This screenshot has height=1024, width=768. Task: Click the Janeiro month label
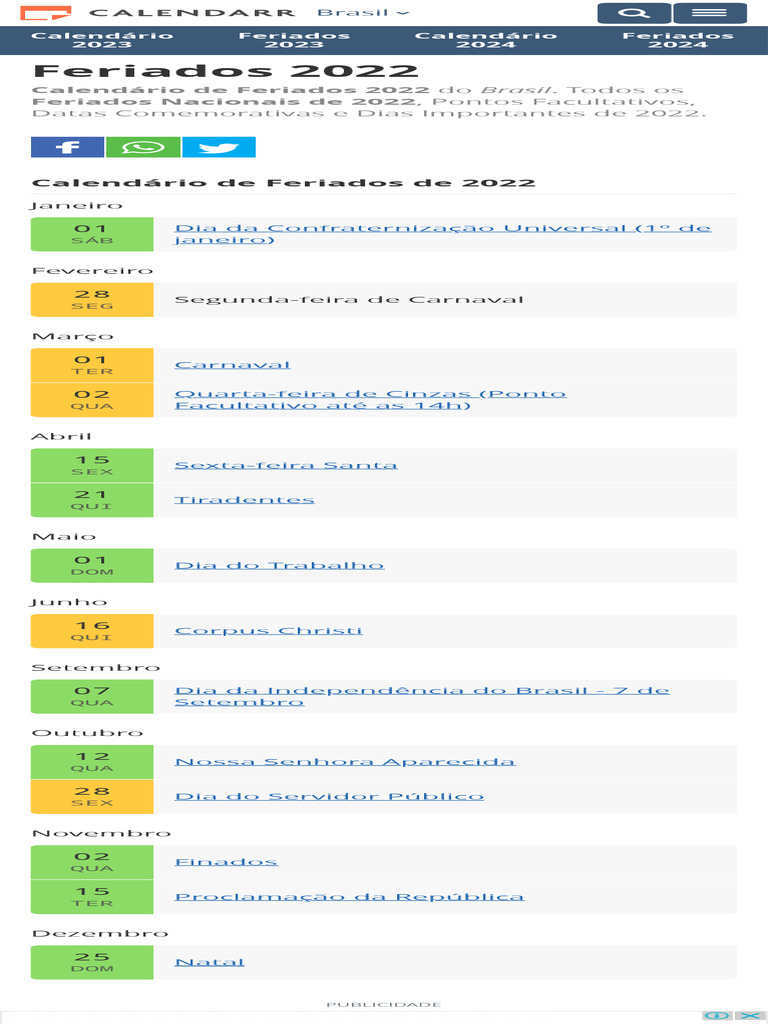point(77,206)
